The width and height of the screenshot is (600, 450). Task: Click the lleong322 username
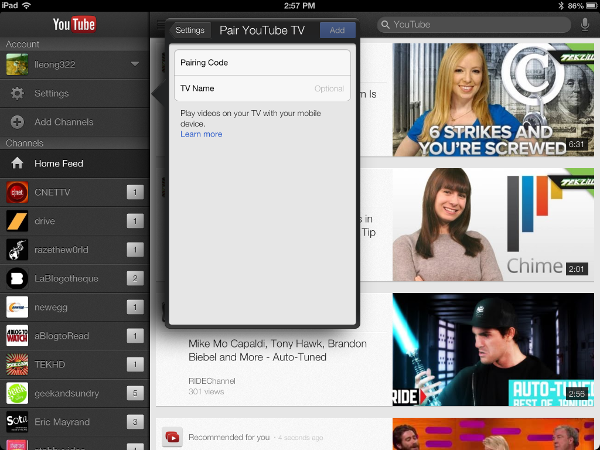coord(55,65)
